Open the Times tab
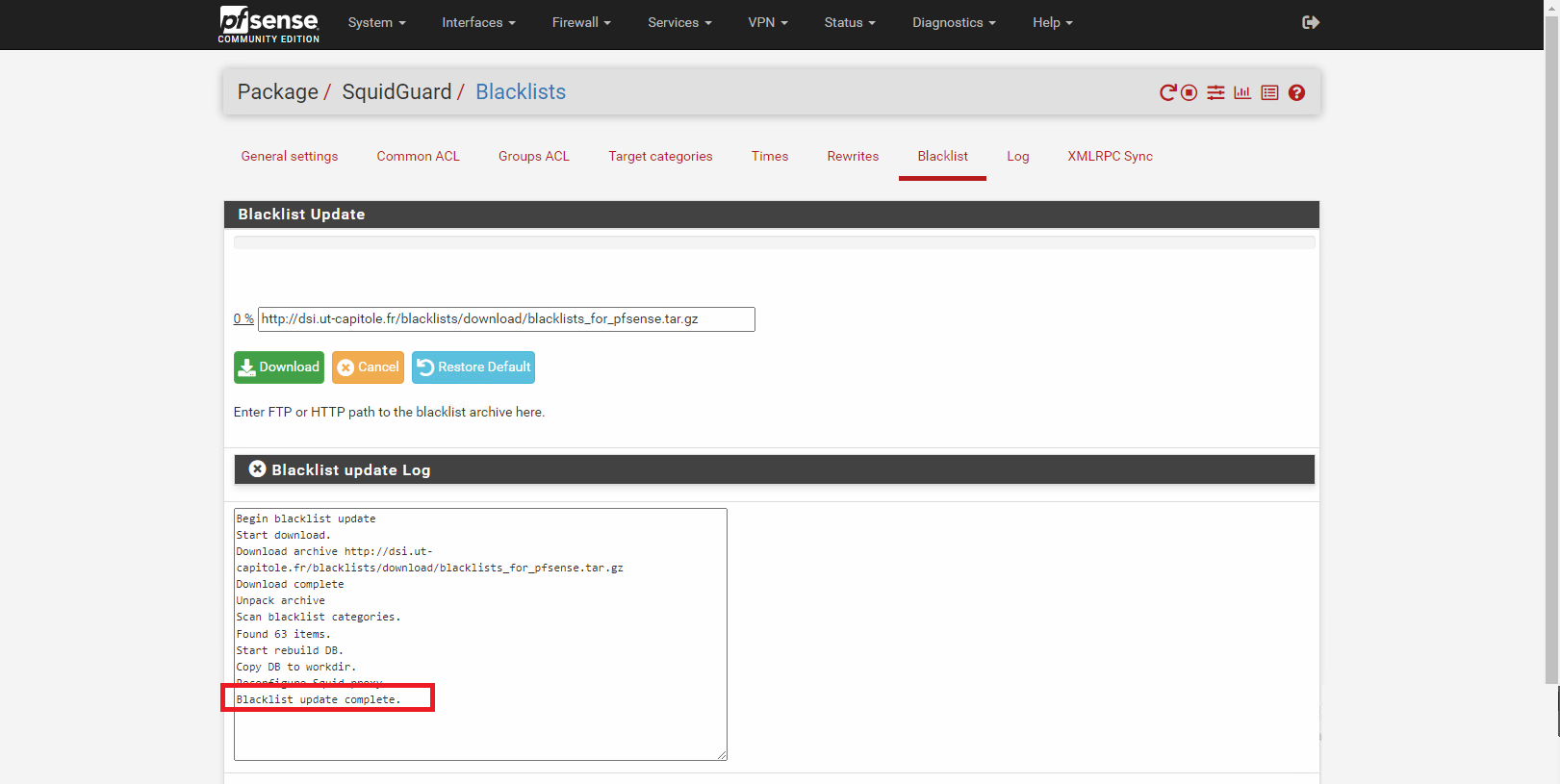This screenshot has width=1560, height=784. pos(770,156)
